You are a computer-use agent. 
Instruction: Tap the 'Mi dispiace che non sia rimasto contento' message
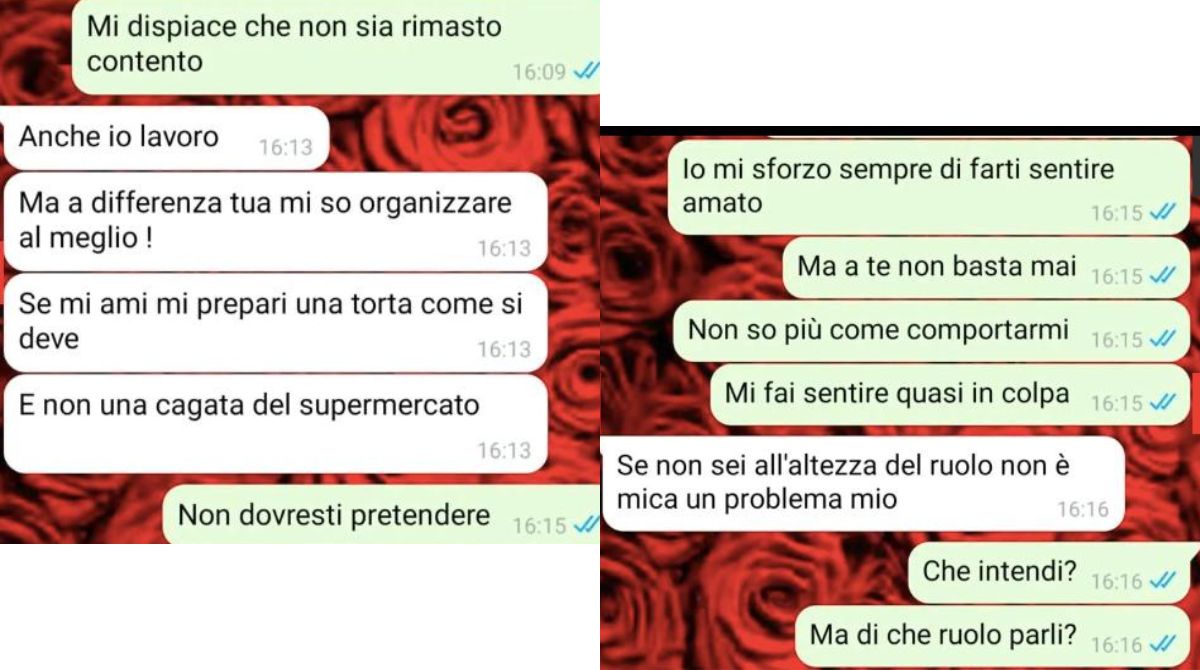pos(336,46)
